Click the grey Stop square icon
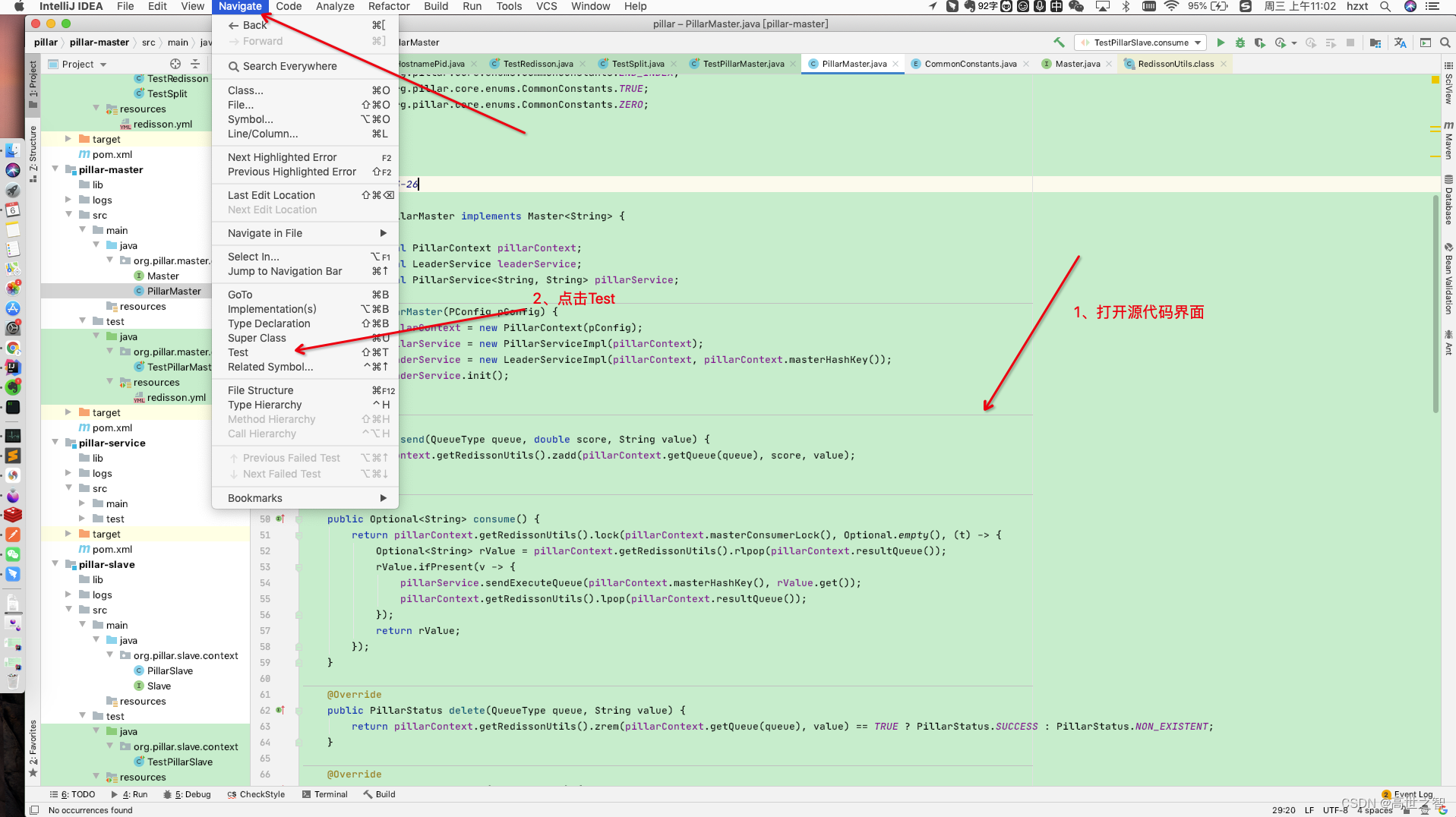This screenshot has height=817, width=1456. click(x=1350, y=43)
